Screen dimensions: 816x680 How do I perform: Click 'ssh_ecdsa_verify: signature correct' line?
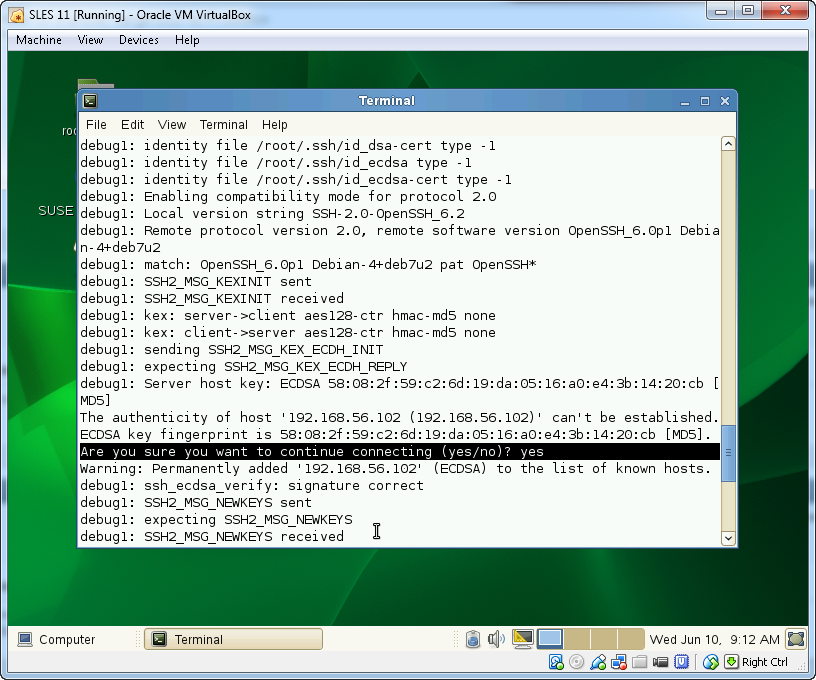point(252,486)
